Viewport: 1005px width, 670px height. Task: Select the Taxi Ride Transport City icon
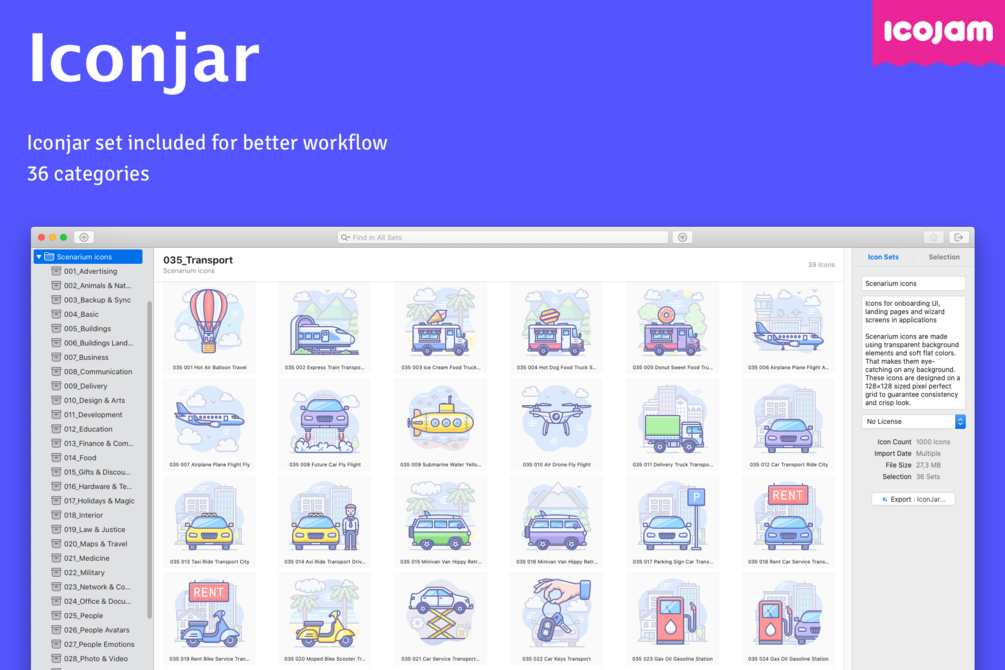tap(210, 522)
